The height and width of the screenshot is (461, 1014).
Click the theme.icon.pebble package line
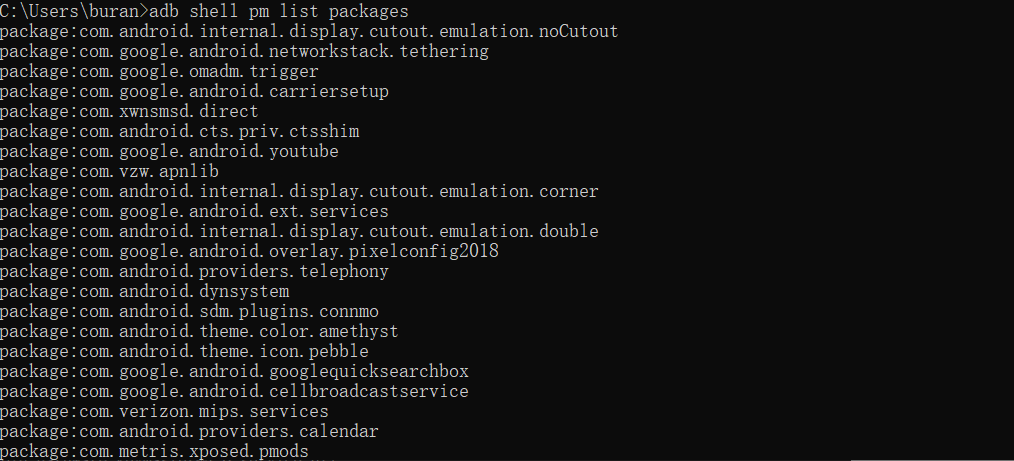click(x=184, y=352)
